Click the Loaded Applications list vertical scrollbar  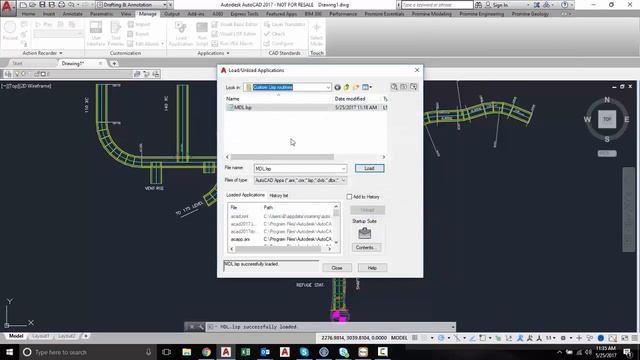pyautogui.click(x=336, y=224)
